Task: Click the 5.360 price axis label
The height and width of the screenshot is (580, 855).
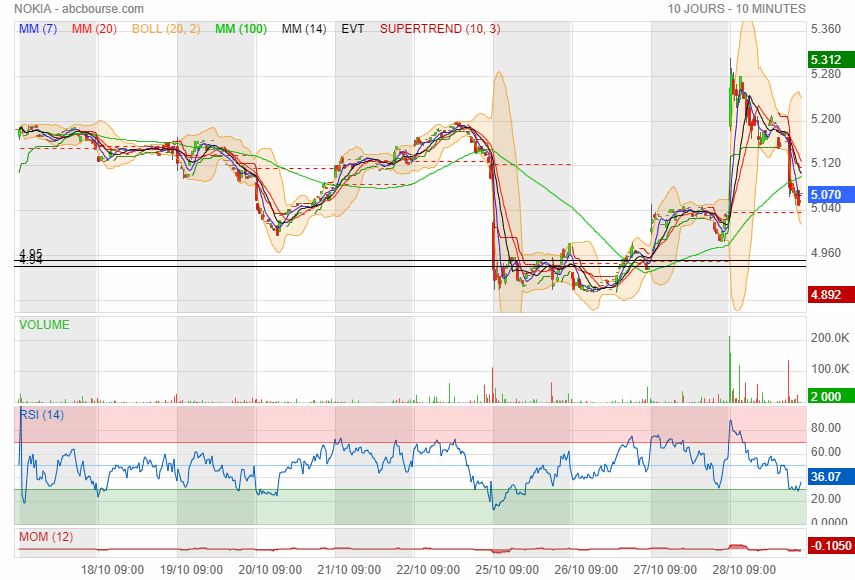Action: [826, 29]
